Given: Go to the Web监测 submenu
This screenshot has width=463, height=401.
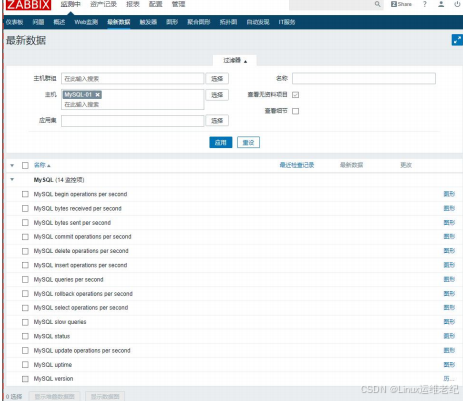Looking at the screenshot, I should click(x=86, y=22).
